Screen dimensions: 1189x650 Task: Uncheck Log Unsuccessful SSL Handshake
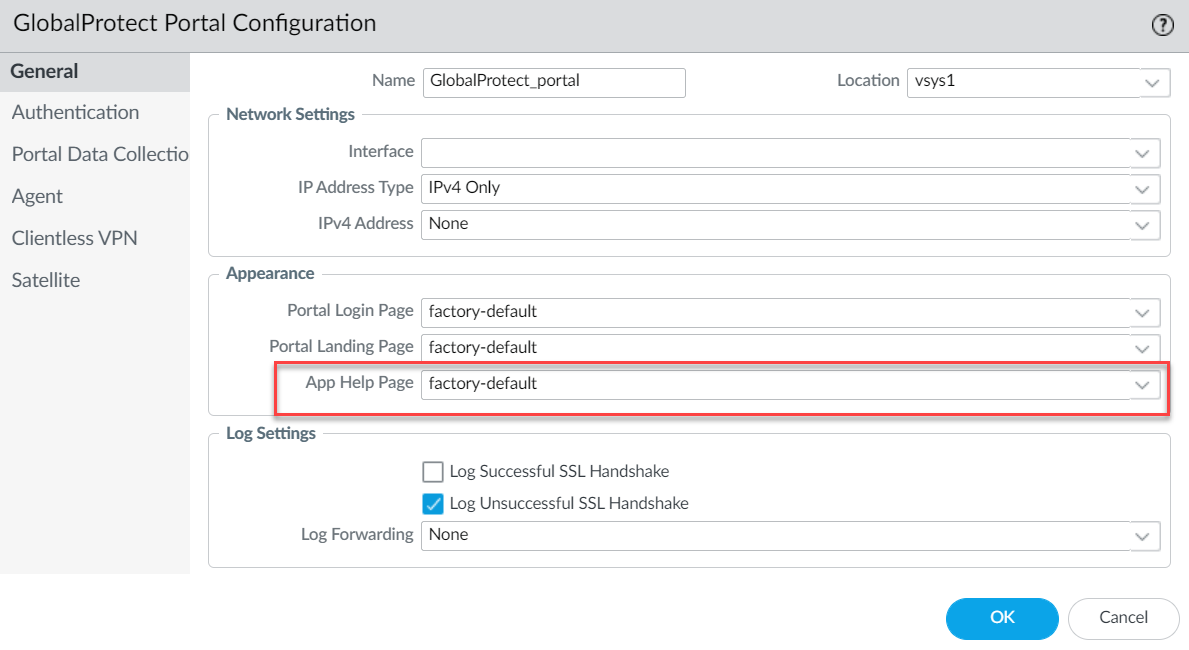pos(433,503)
